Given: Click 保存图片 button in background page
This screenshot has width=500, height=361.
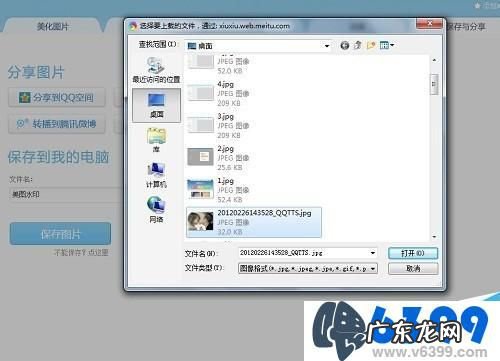Looking at the screenshot, I should tap(60, 234).
